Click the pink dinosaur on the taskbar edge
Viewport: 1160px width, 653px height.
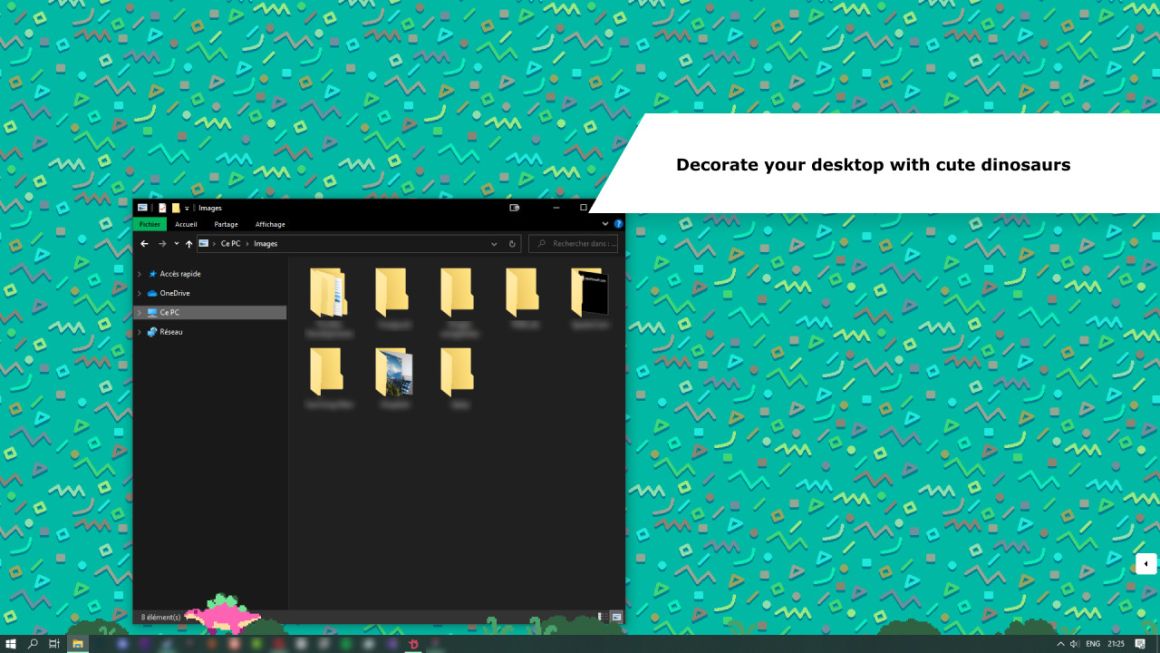click(222, 613)
